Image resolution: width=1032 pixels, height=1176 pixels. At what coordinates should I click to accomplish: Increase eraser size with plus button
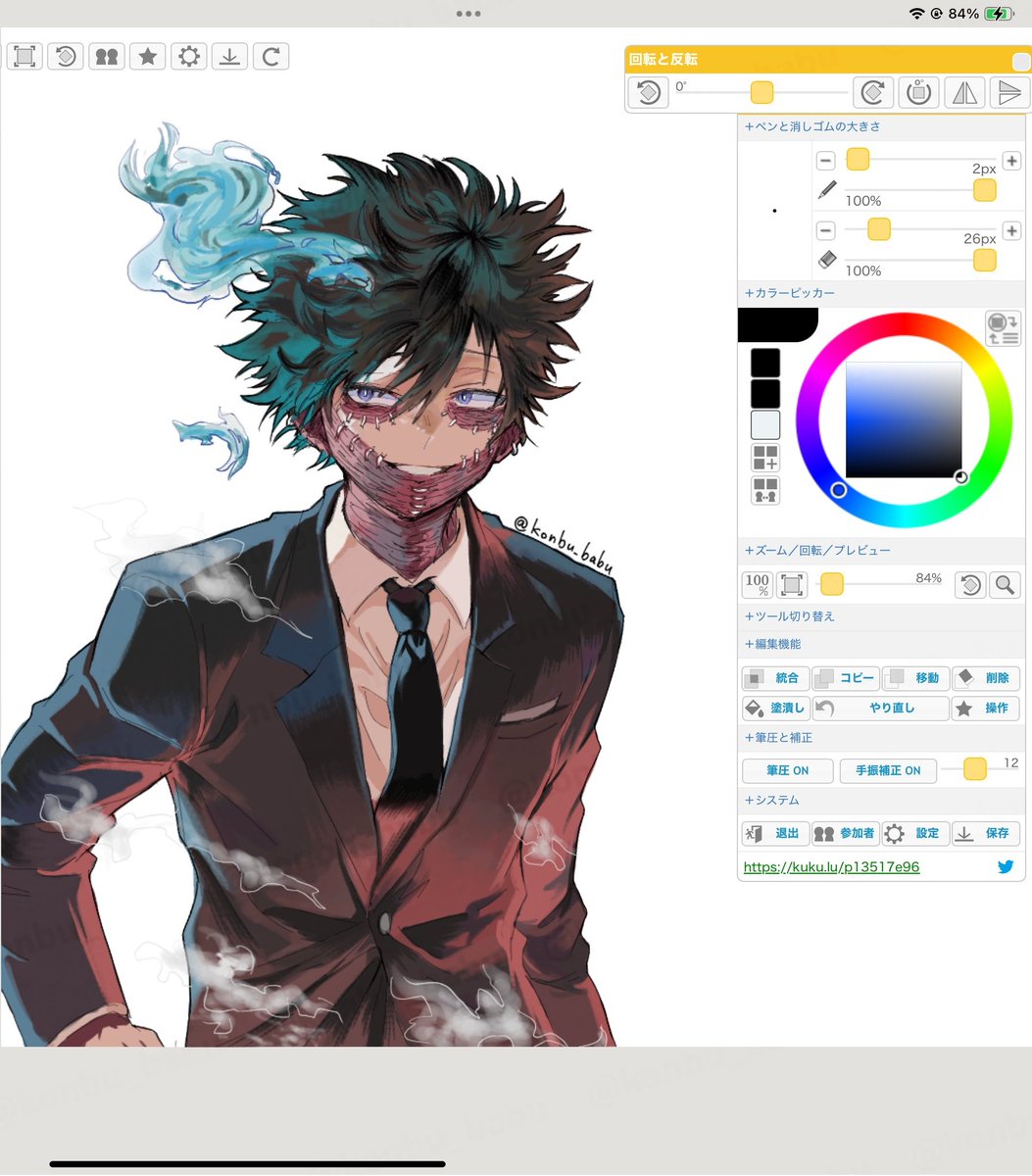(1012, 230)
